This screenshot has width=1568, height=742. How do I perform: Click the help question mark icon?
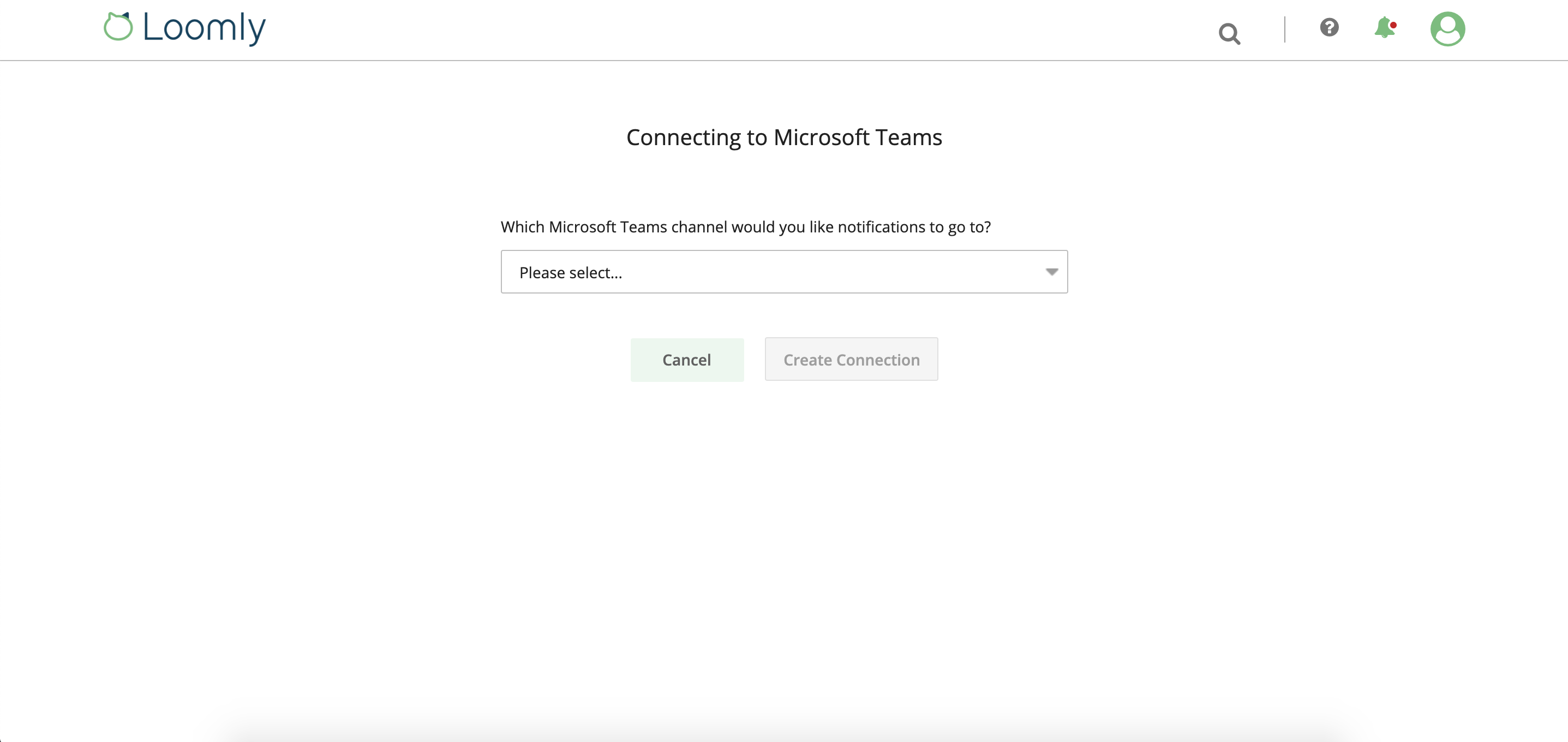pos(1330,27)
